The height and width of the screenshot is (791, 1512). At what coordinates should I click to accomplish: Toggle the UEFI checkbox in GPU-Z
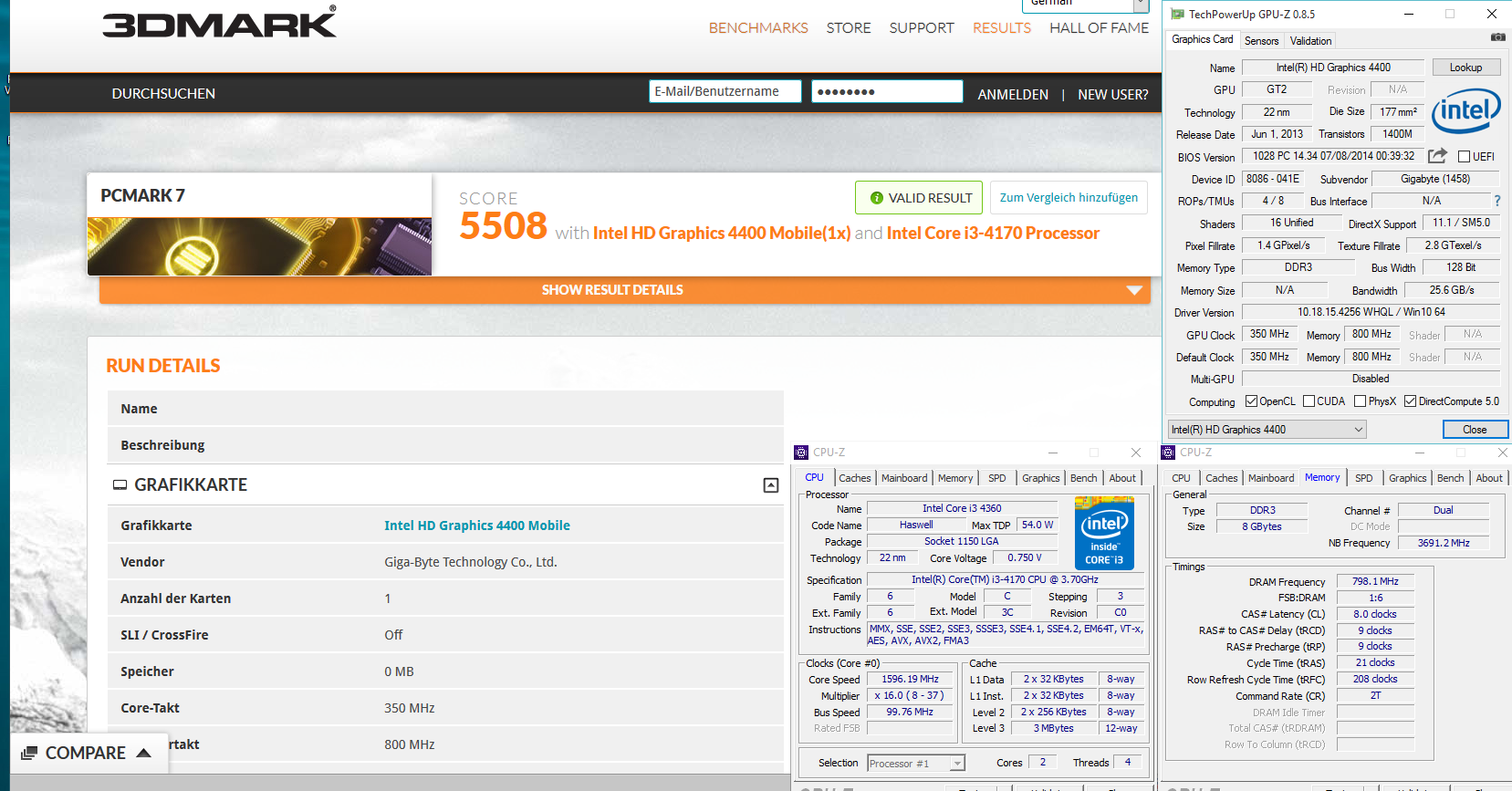click(x=1464, y=157)
